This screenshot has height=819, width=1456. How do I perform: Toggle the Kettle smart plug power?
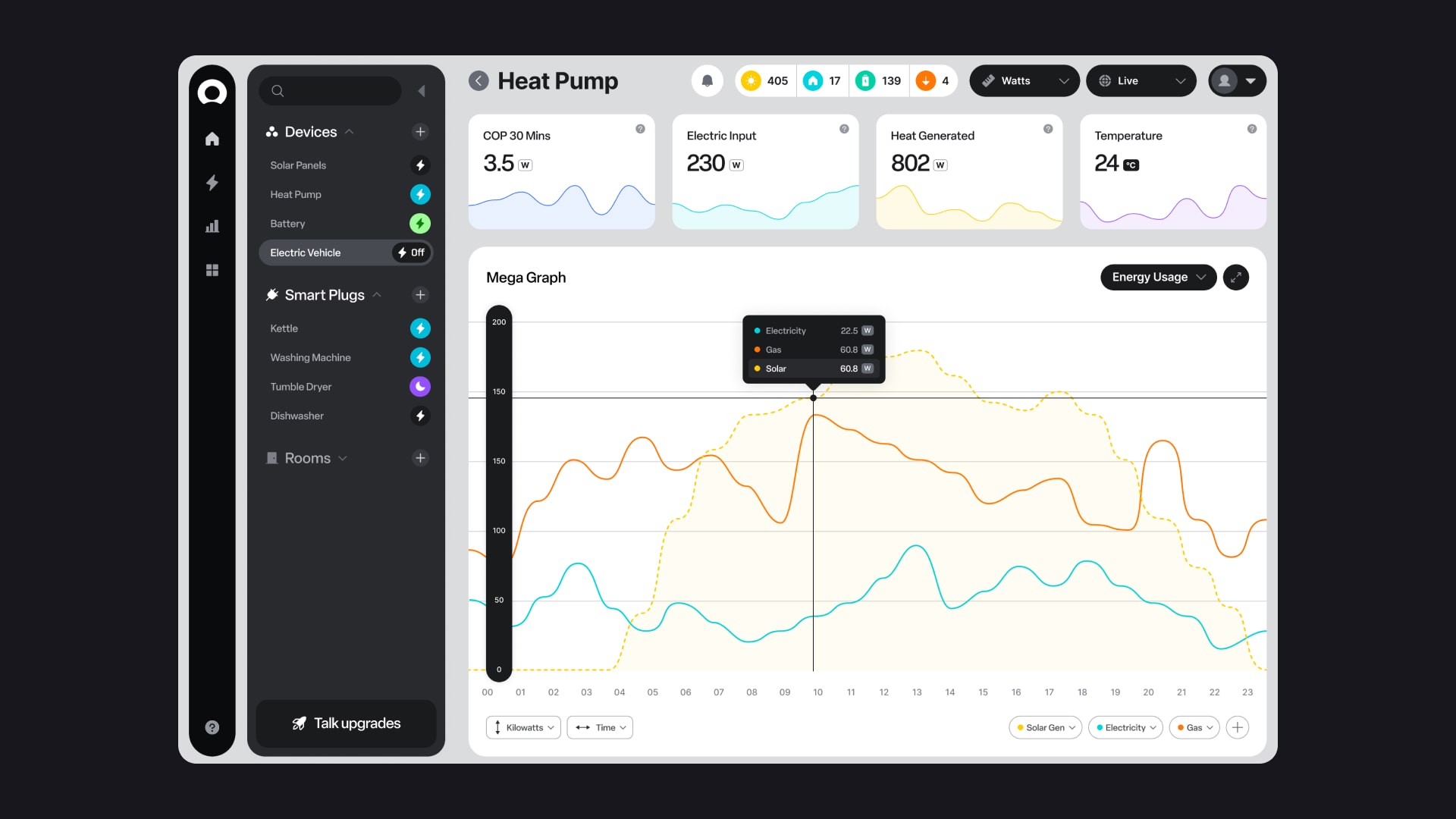pos(420,328)
